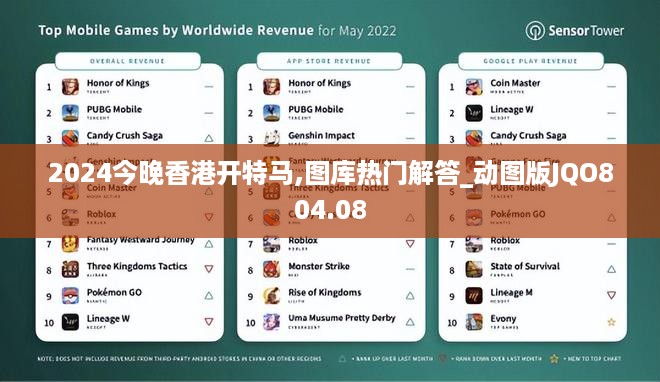Select the Google Play Revenue tab header
Viewport: 660px width, 382px height.
click(531, 61)
